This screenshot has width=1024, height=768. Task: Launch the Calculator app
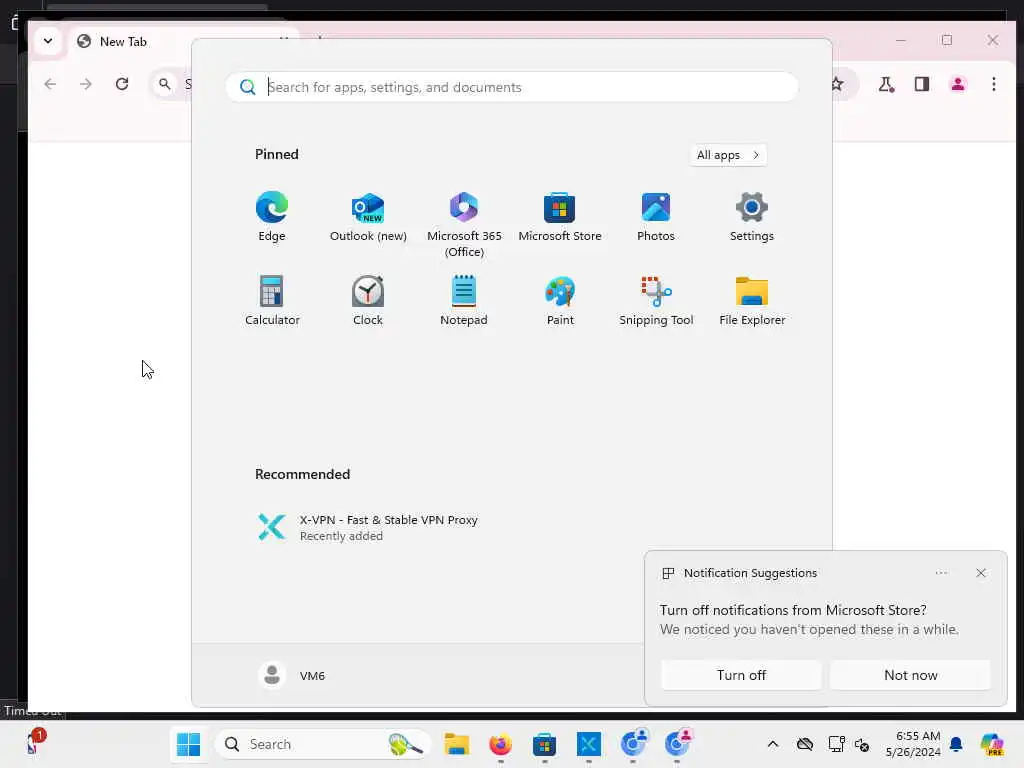pyautogui.click(x=272, y=300)
